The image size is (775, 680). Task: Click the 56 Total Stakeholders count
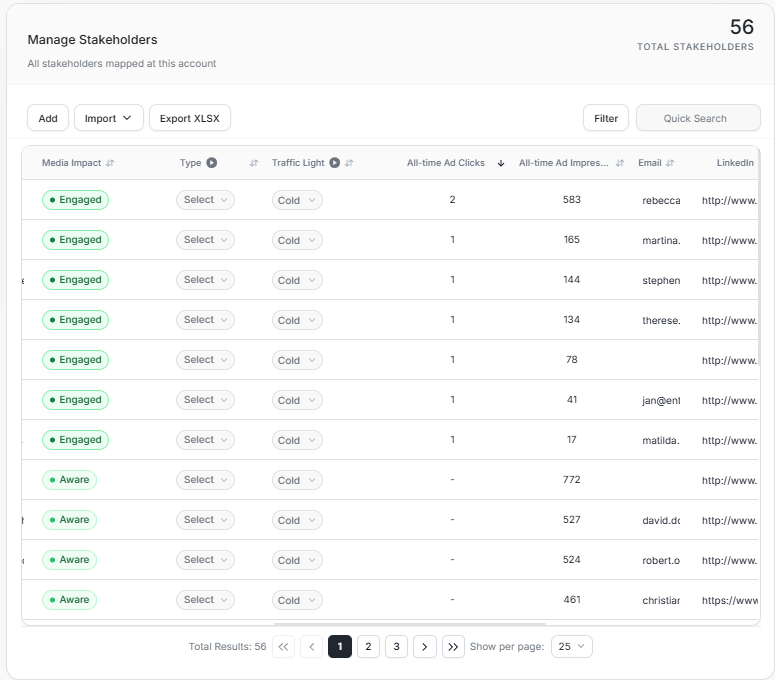[x=742, y=27]
